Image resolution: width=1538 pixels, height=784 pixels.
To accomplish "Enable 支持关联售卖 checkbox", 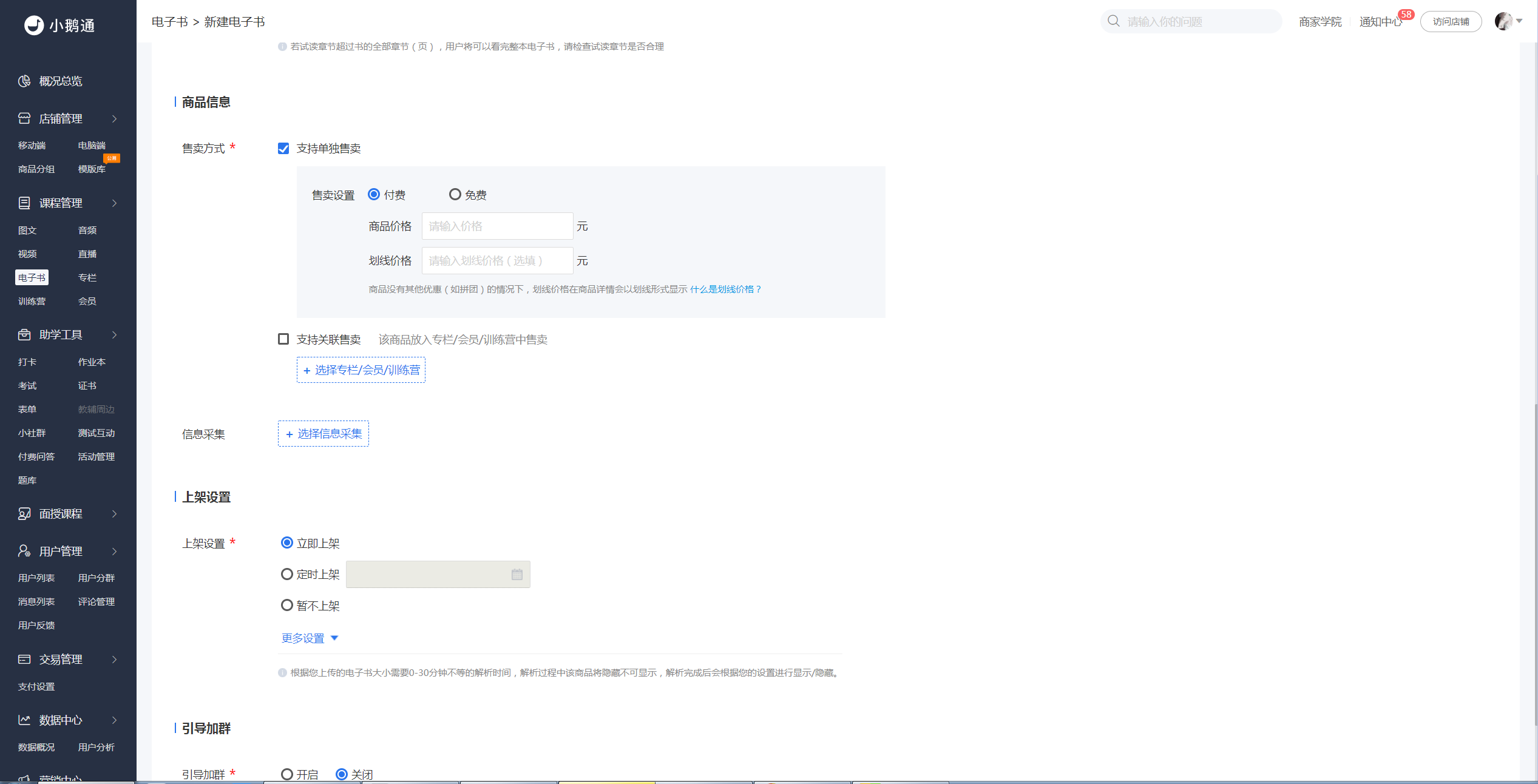I will (x=283, y=339).
